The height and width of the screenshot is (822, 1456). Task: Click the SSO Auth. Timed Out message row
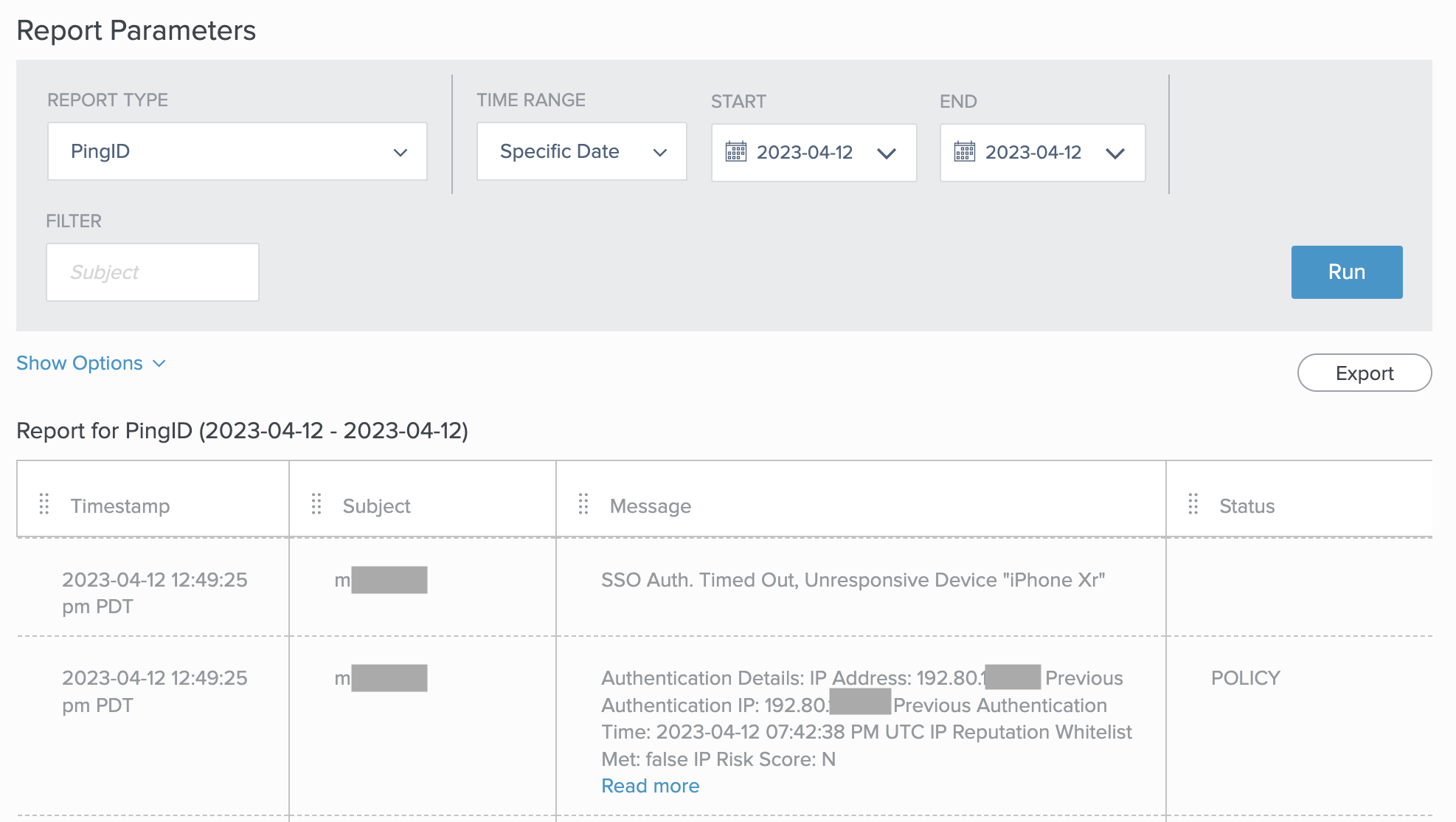[x=853, y=580]
